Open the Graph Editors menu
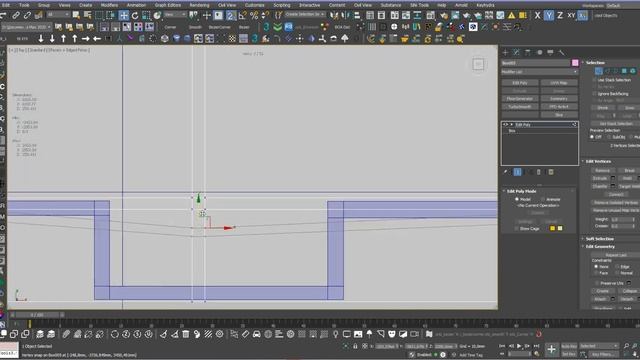The image size is (640, 360). coord(167,5)
